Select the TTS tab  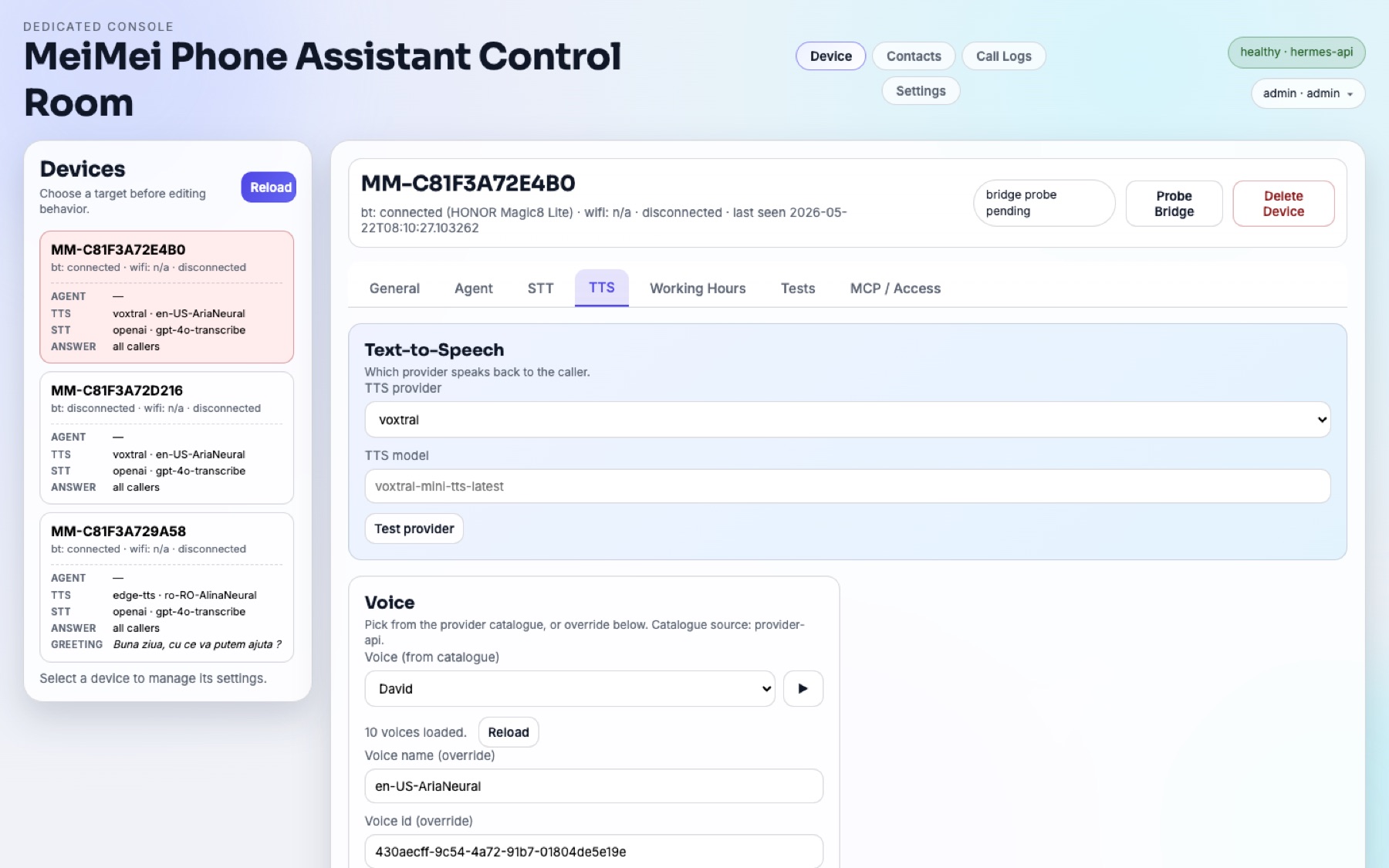coord(602,288)
